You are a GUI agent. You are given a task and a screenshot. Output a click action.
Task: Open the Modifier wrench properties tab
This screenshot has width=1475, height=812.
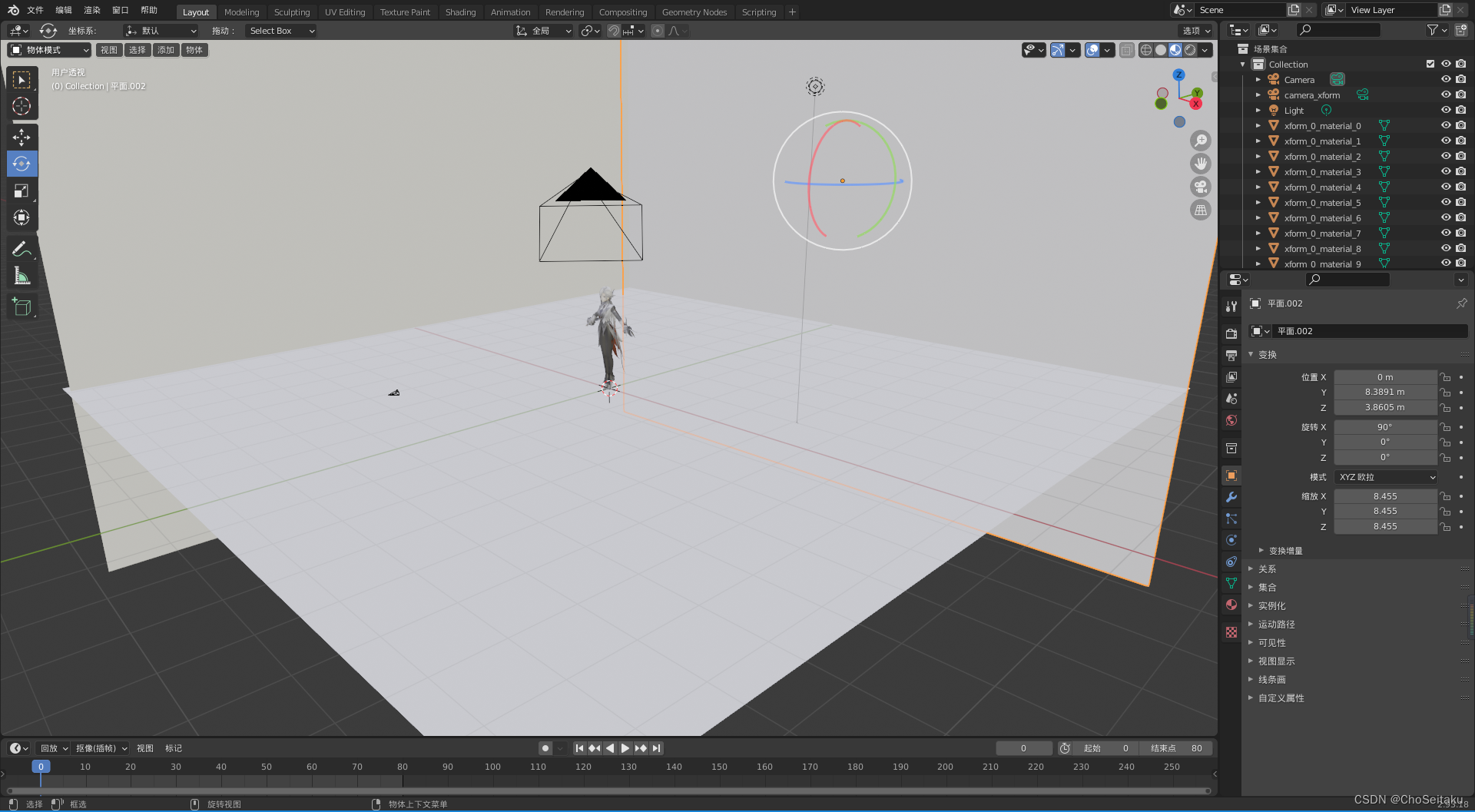[1231, 497]
